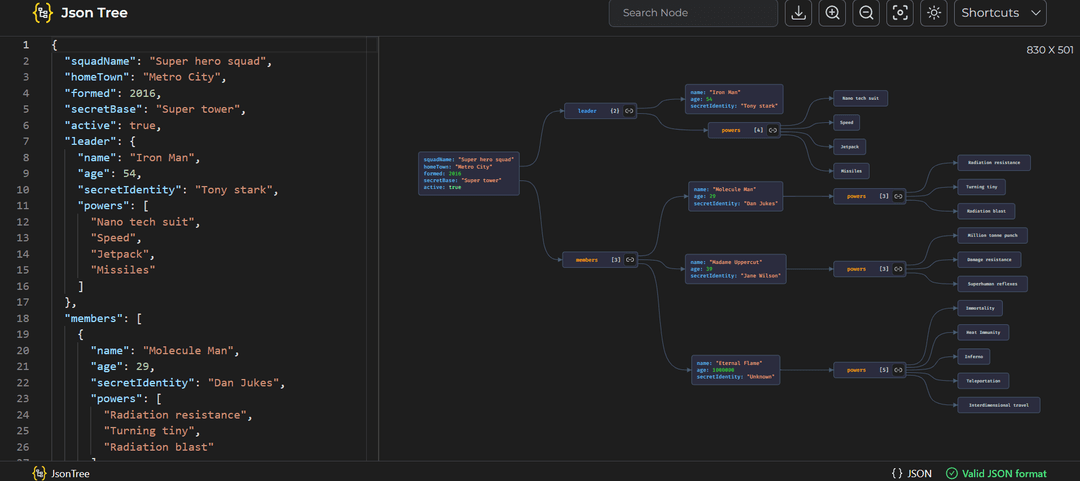The image size is (1080, 481).
Task: Click the 830 X 501 size label
Action: pyautogui.click(x=1050, y=50)
